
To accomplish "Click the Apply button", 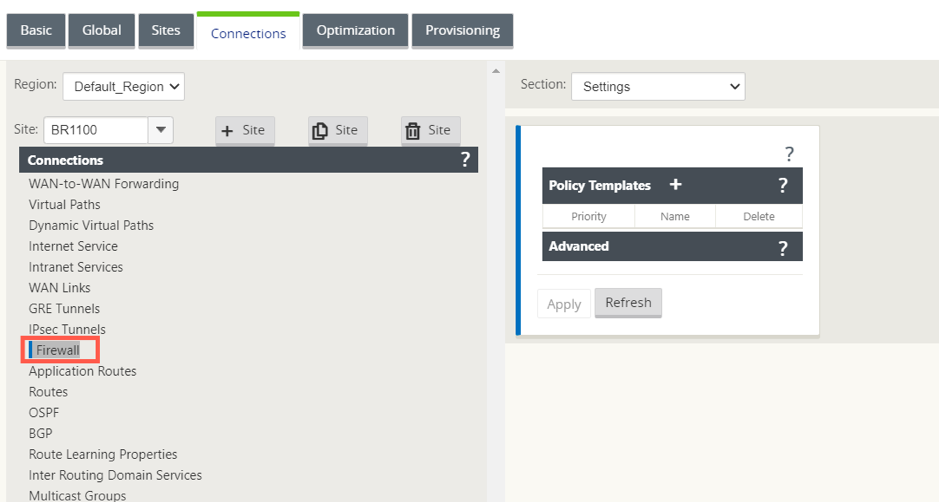I will click(564, 304).
